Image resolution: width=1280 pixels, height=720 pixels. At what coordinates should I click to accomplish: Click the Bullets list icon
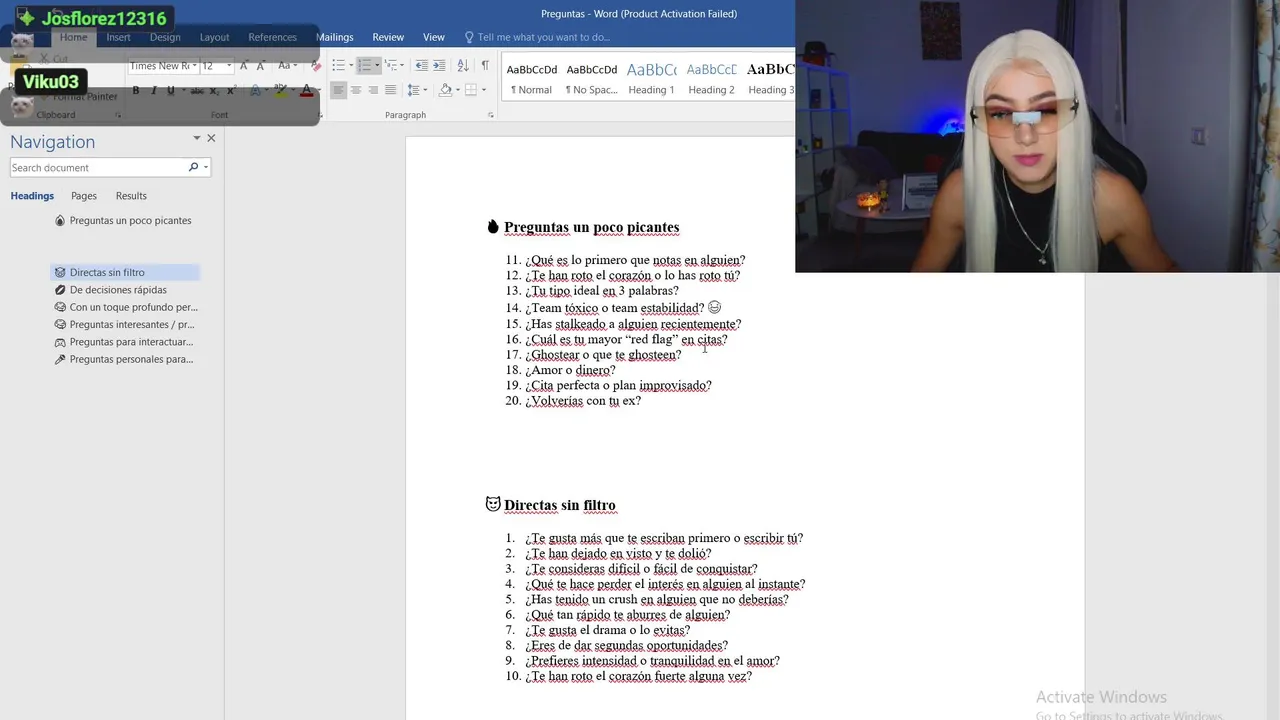[x=337, y=65]
